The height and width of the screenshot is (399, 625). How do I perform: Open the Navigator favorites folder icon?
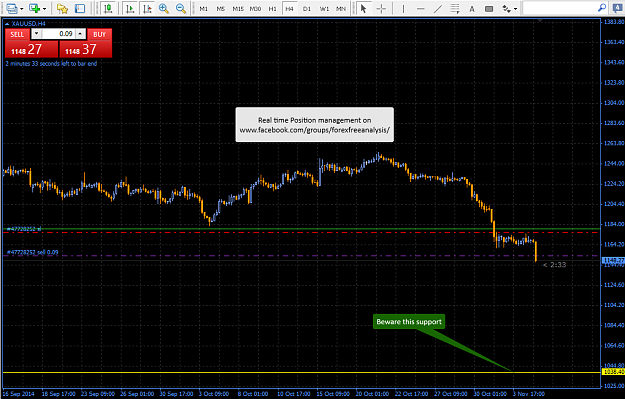(62, 8)
